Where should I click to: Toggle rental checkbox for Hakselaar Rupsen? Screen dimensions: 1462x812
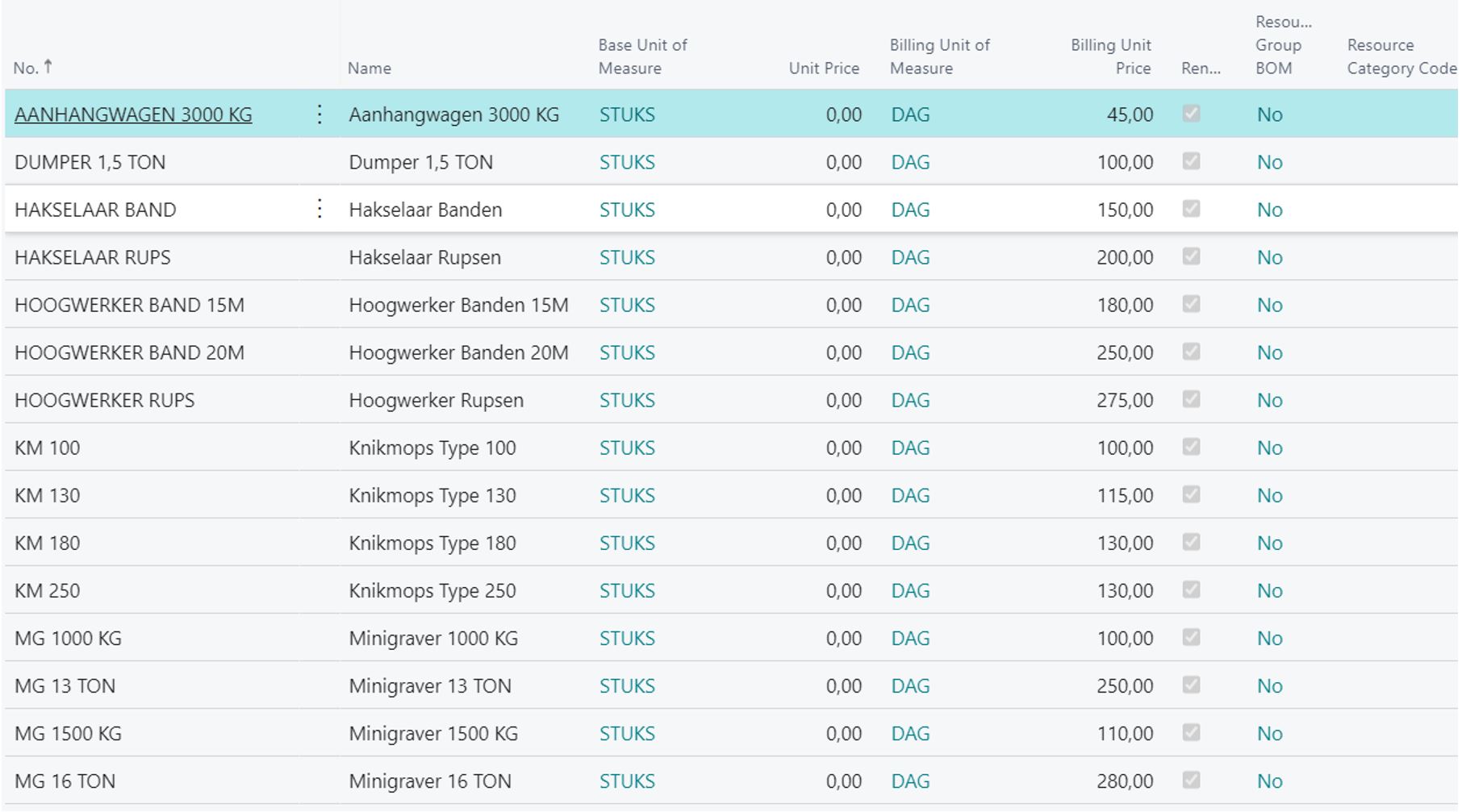point(1191,256)
